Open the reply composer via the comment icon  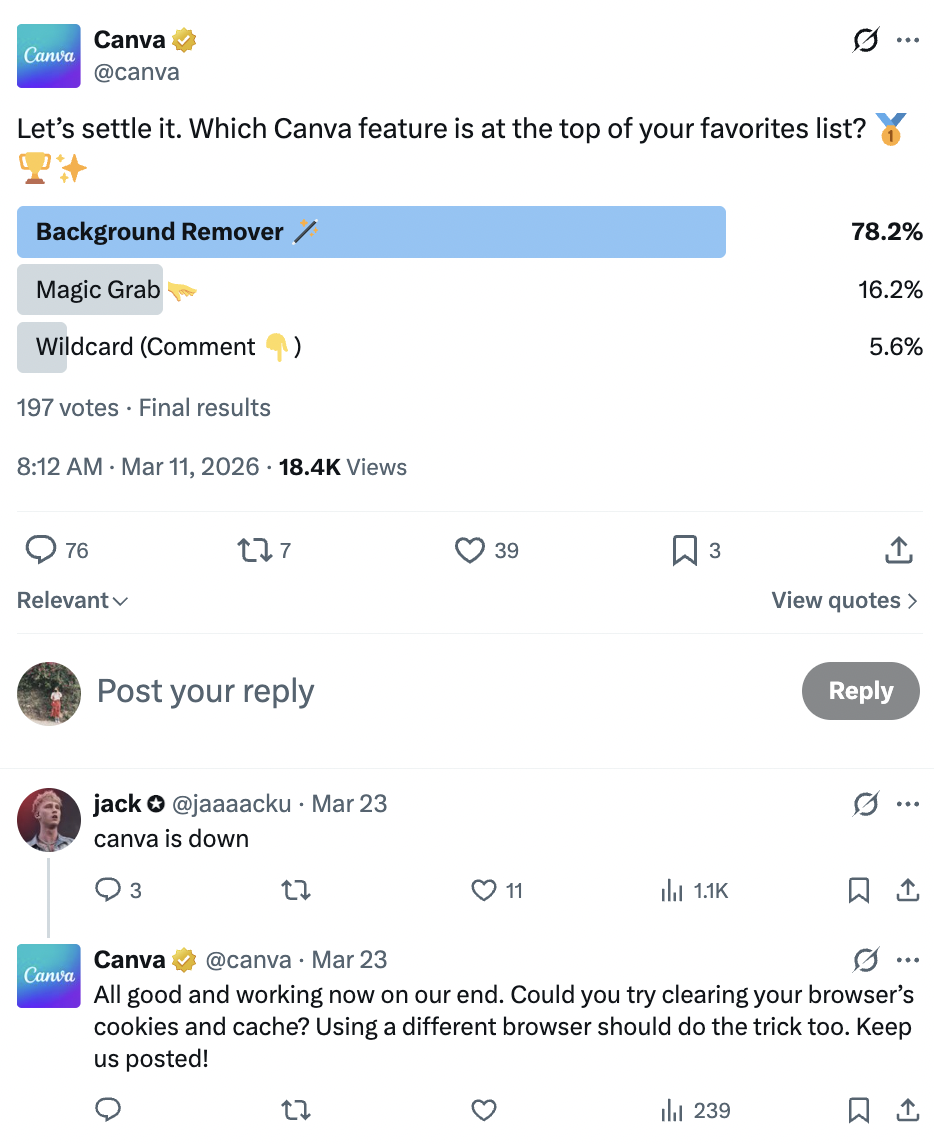coord(40,550)
